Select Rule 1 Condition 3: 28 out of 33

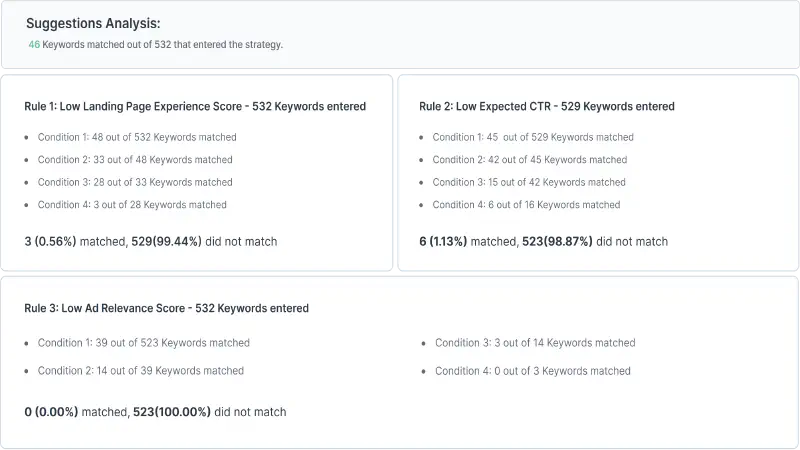tap(135, 182)
